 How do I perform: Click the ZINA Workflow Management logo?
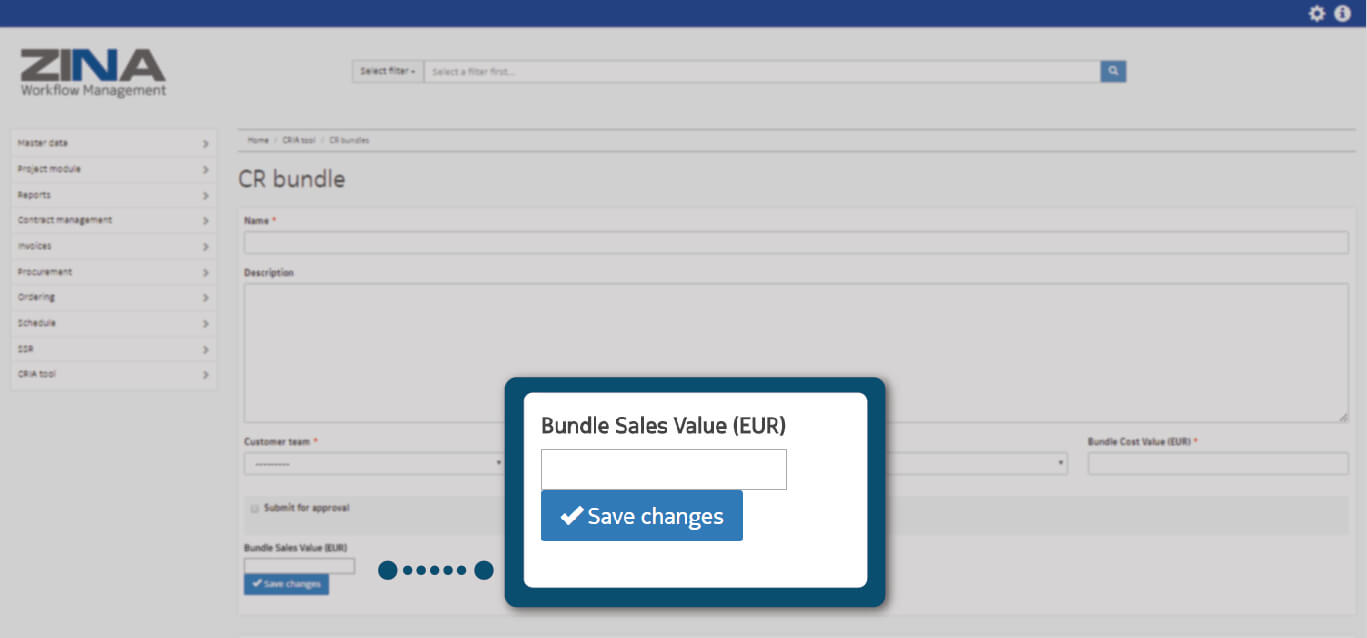point(93,73)
